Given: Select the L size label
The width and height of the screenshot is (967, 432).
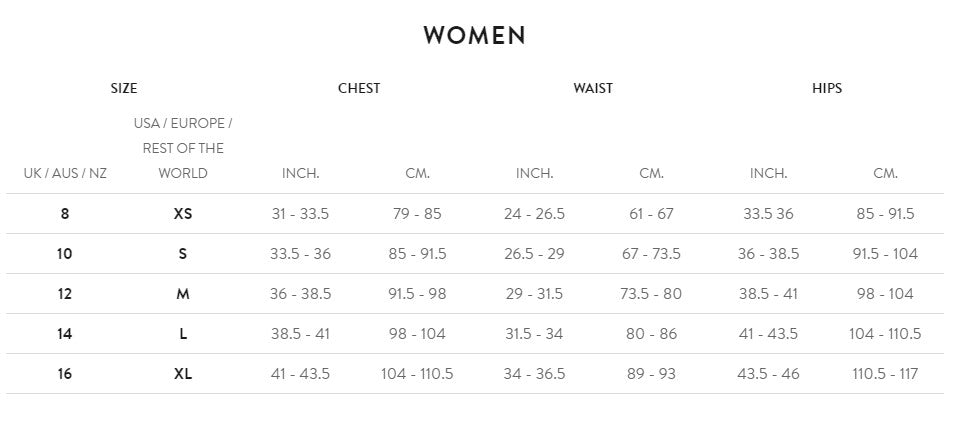Looking at the screenshot, I should pyautogui.click(x=183, y=334).
